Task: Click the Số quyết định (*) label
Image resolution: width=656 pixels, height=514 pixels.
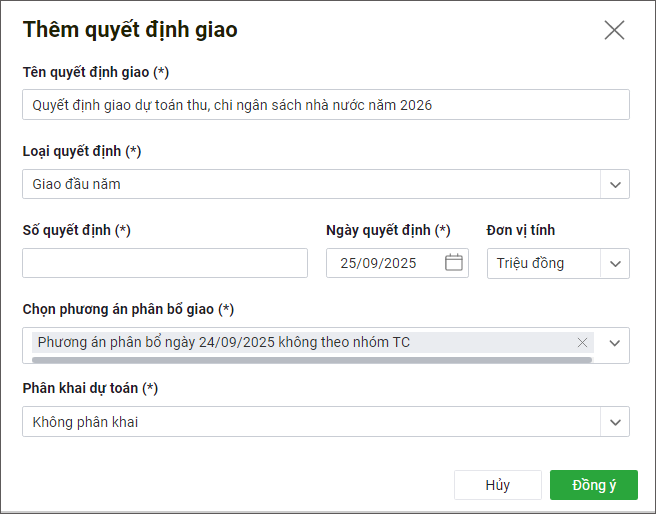Action: (77, 230)
